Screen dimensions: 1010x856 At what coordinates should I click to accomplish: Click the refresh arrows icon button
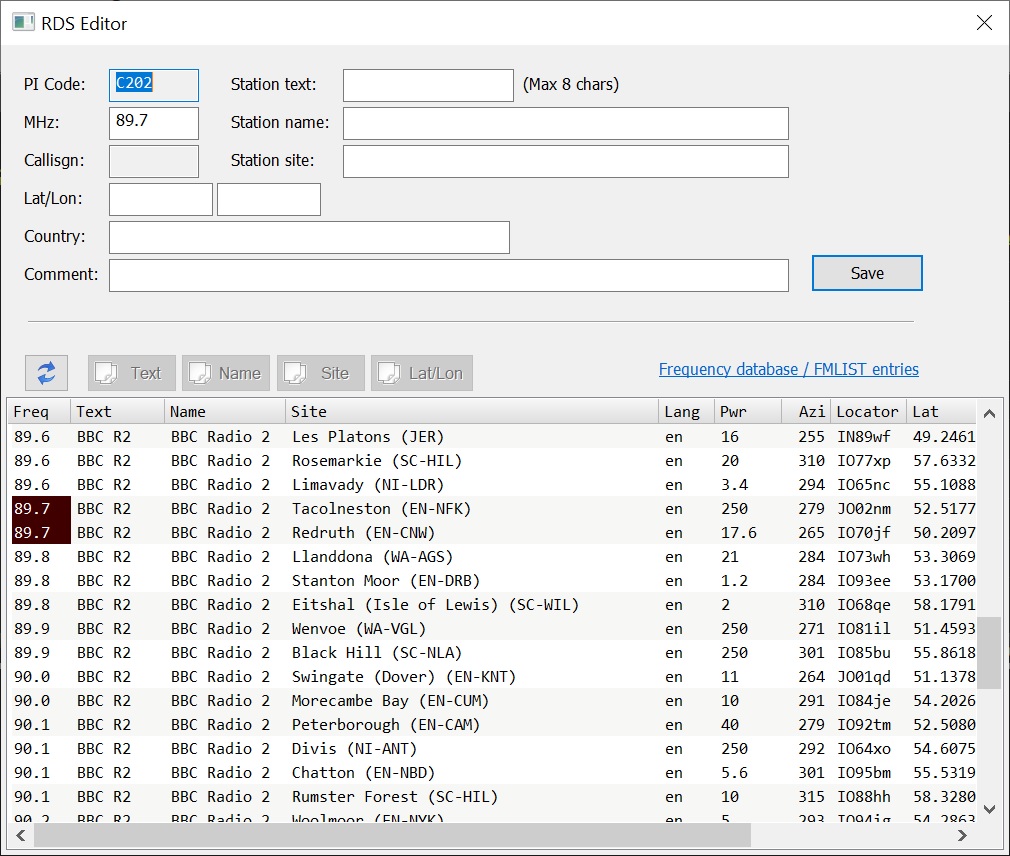[46, 373]
